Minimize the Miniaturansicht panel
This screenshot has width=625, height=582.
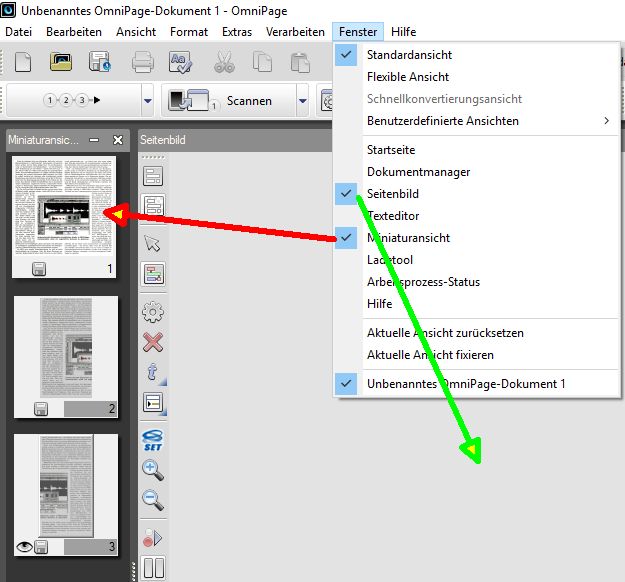point(94,140)
